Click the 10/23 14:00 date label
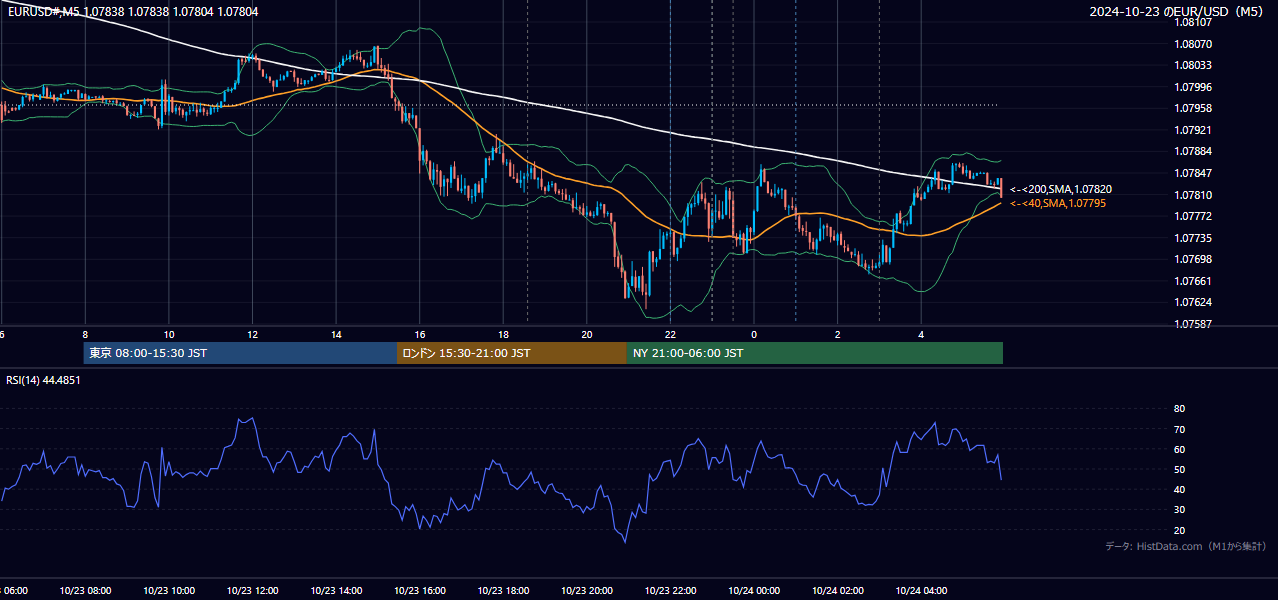Viewport: 1278px width, 600px height. pyautogui.click(x=336, y=591)
